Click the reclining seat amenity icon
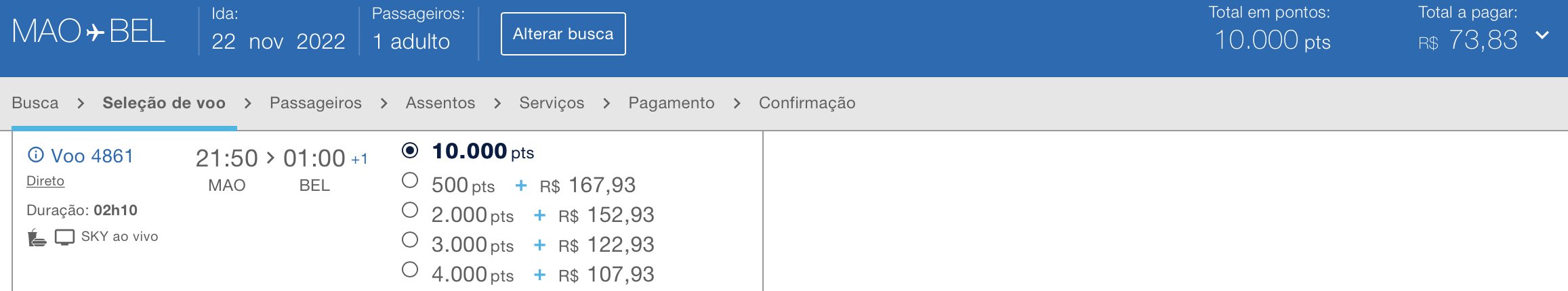The image size is (1568, 291). coord(37,238)
